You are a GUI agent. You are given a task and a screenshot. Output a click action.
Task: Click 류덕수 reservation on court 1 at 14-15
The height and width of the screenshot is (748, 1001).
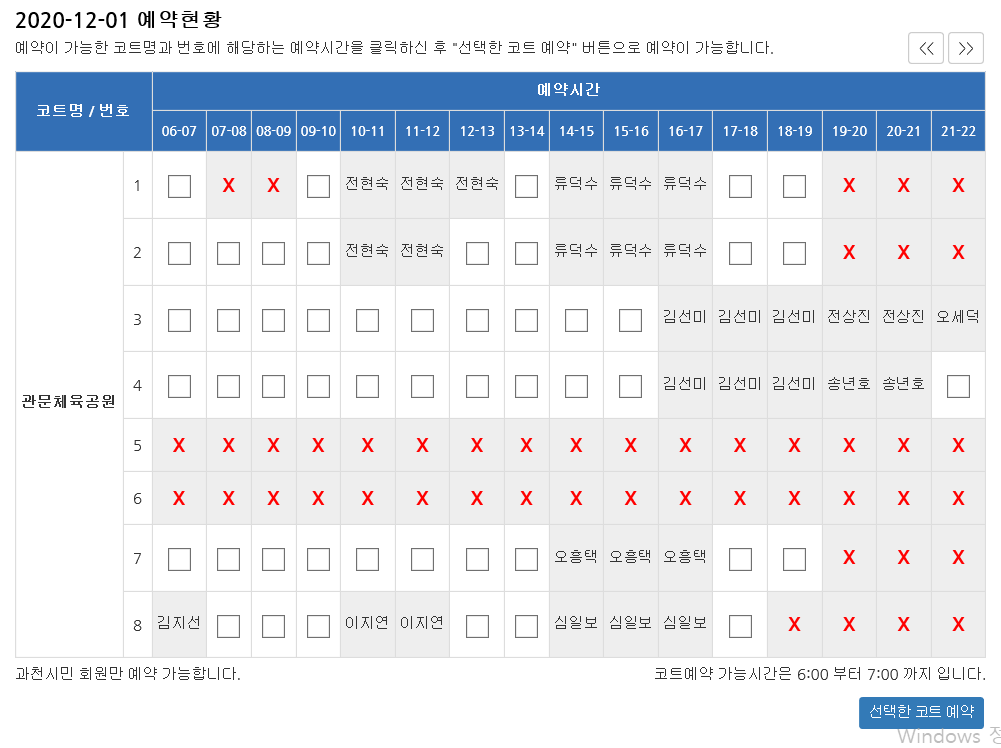click(x=576, y=183)
